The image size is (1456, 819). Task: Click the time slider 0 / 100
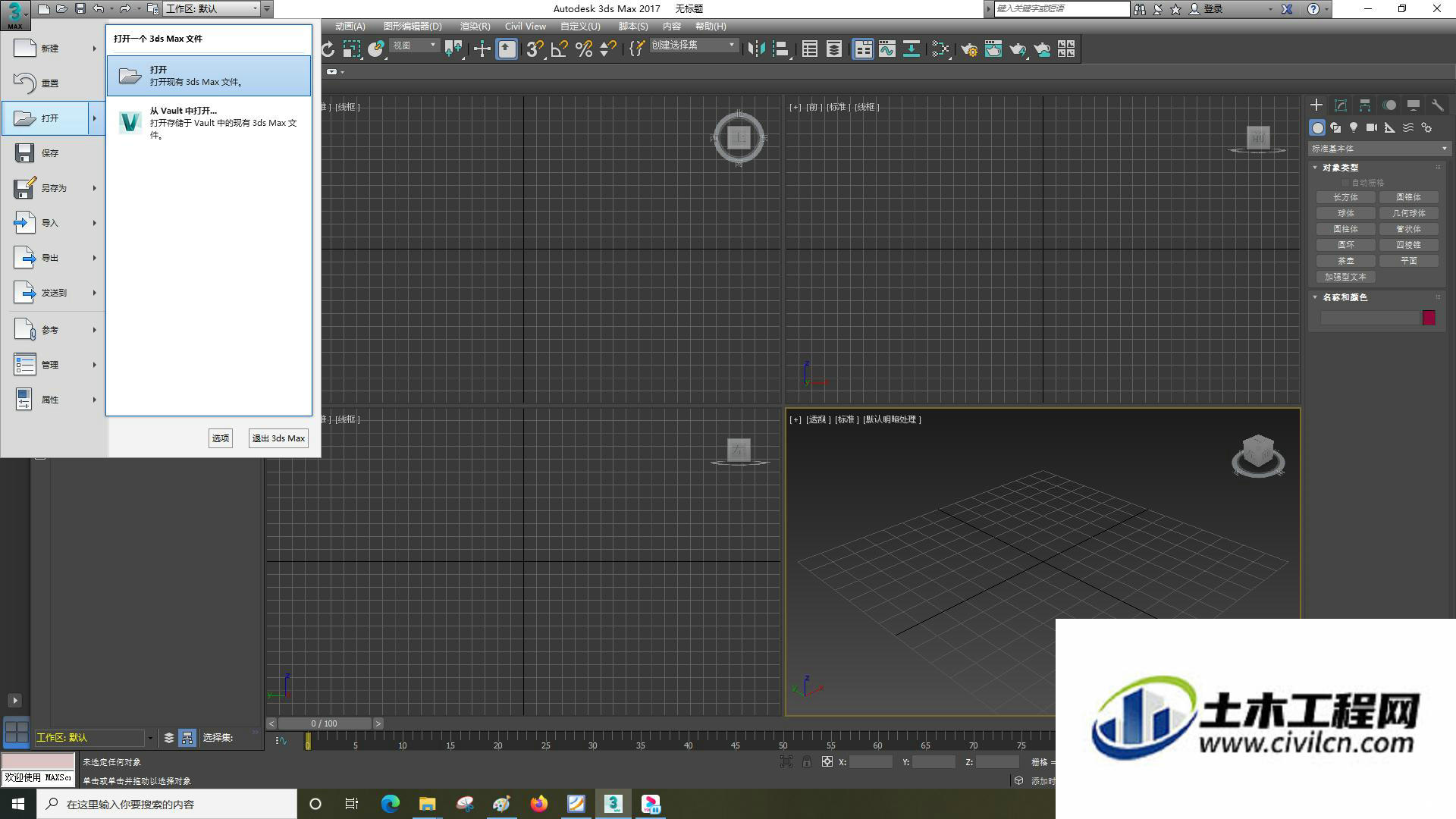point(325,723)
